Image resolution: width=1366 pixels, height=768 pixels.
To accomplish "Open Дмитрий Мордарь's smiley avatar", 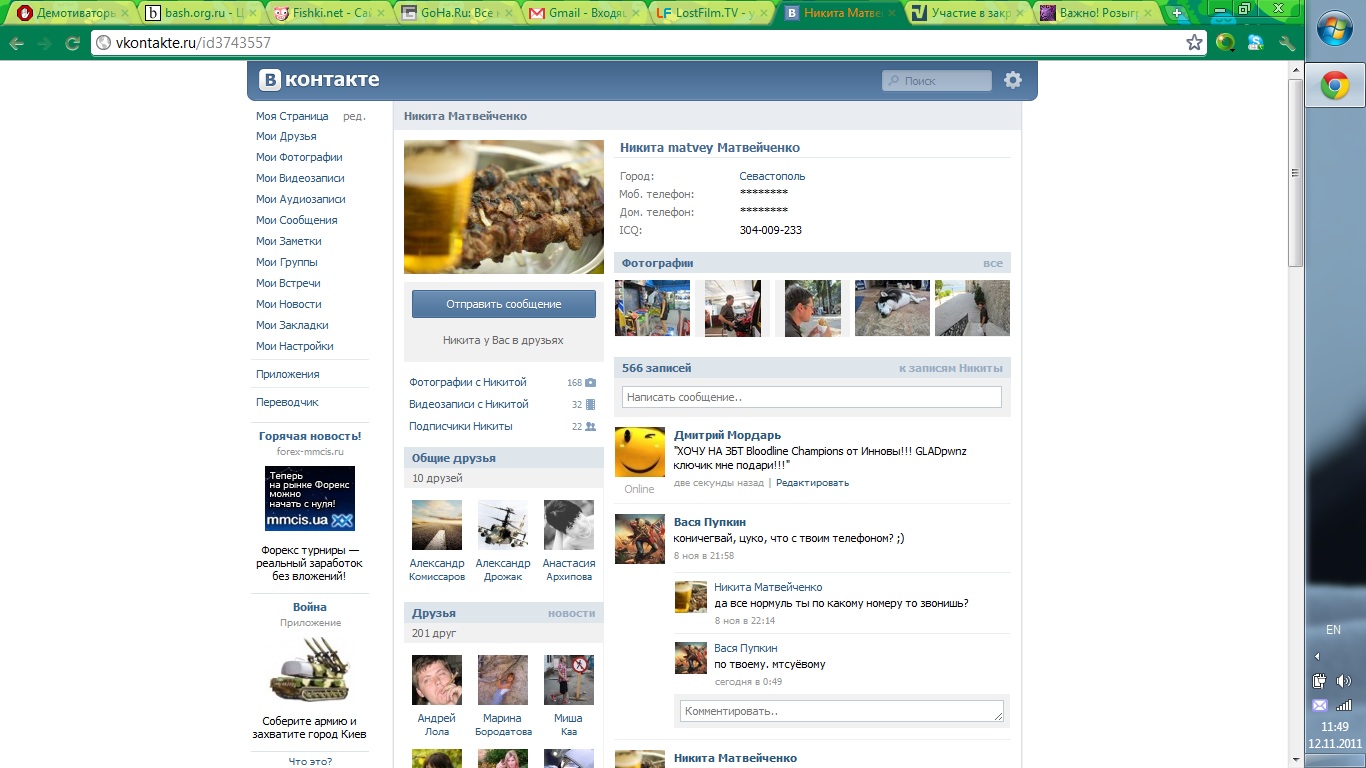I will pyautogui.click(x=639, y=452).
